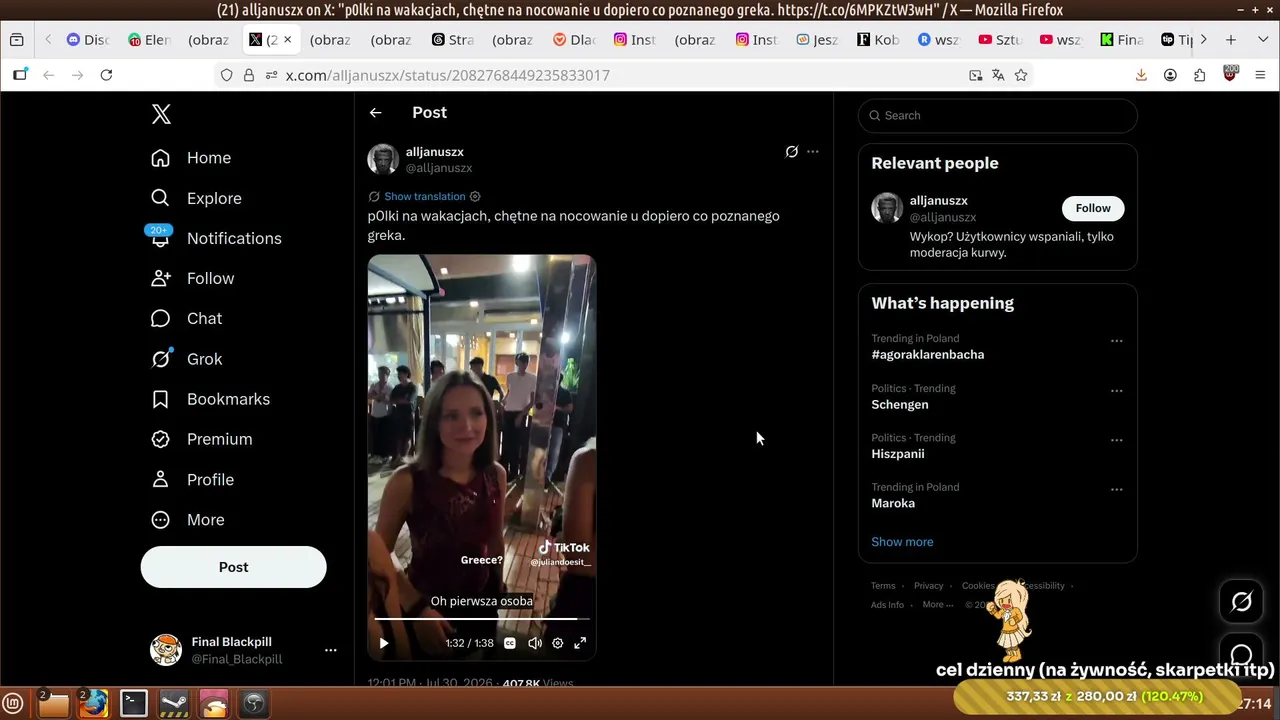Open the Hiszpanii trending topic
This screenshot has height=720, width=1280.
tap(898, 454)
